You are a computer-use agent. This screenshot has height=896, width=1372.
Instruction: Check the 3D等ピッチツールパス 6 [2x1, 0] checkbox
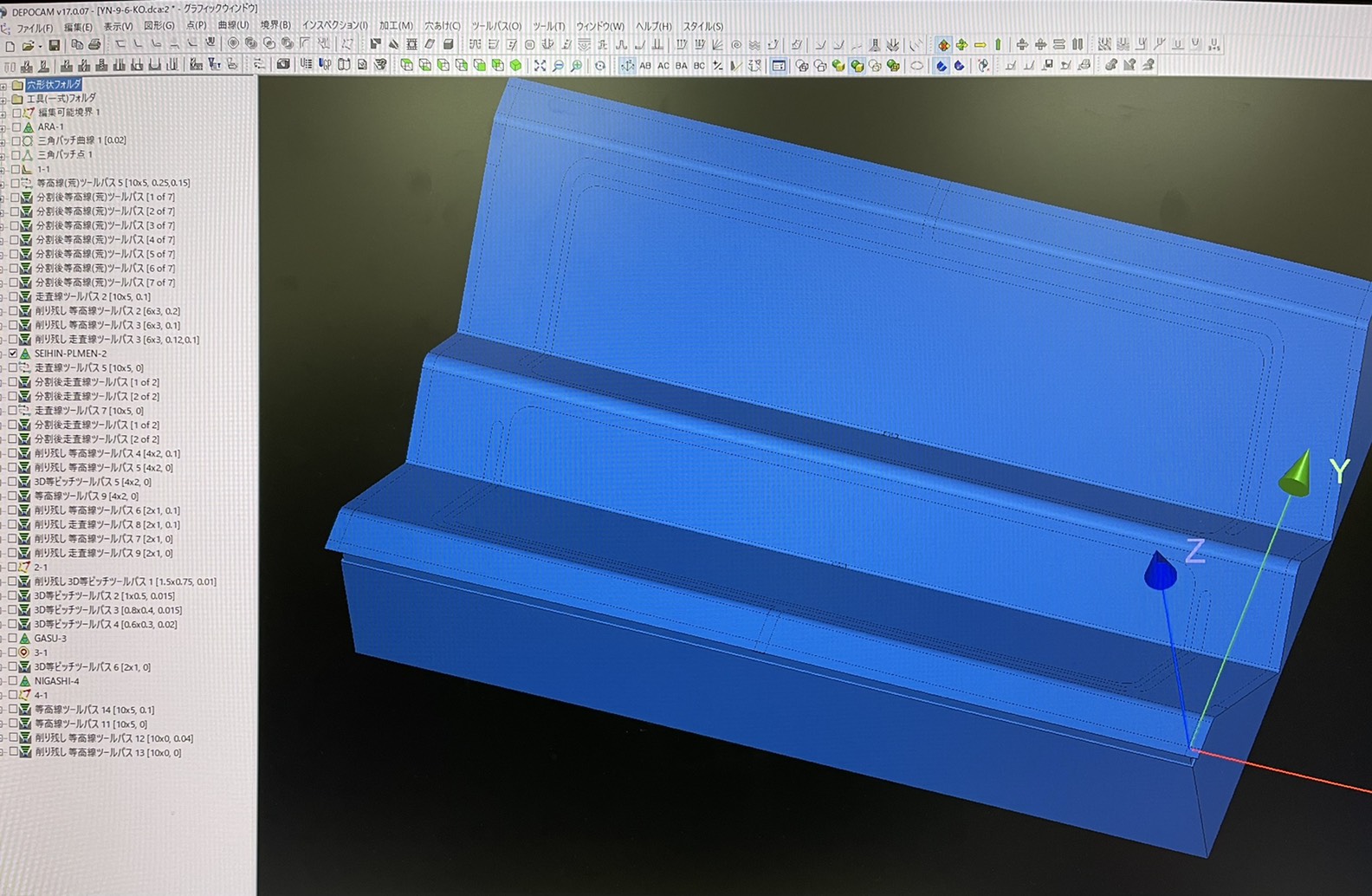tap(12, 667)
